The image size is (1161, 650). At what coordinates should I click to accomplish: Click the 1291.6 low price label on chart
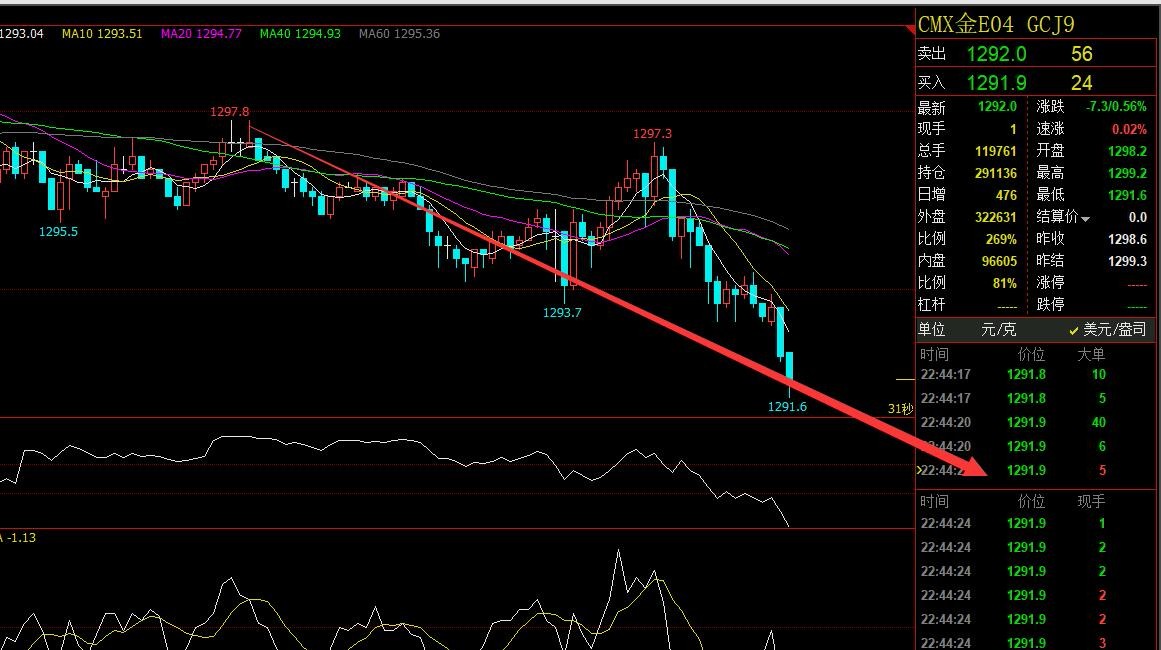(787, 406)
